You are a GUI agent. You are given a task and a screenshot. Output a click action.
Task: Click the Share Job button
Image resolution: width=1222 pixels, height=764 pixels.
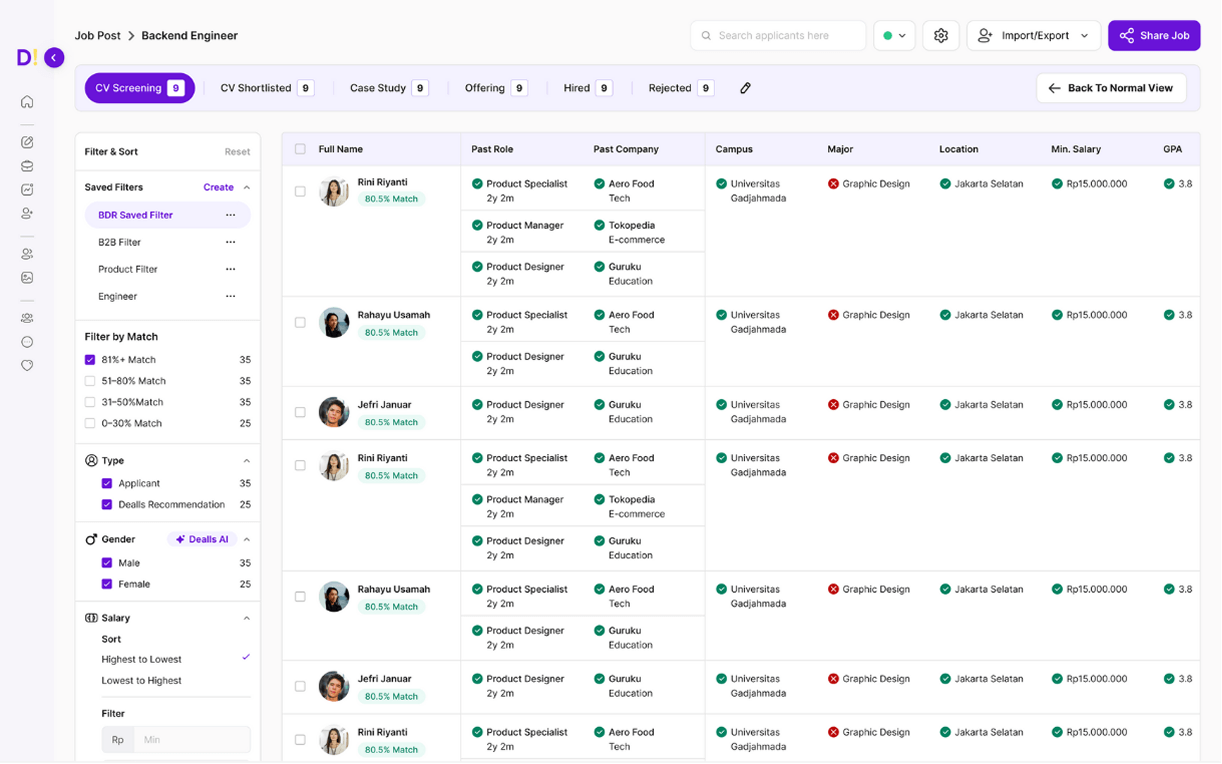pos(1153,36)
